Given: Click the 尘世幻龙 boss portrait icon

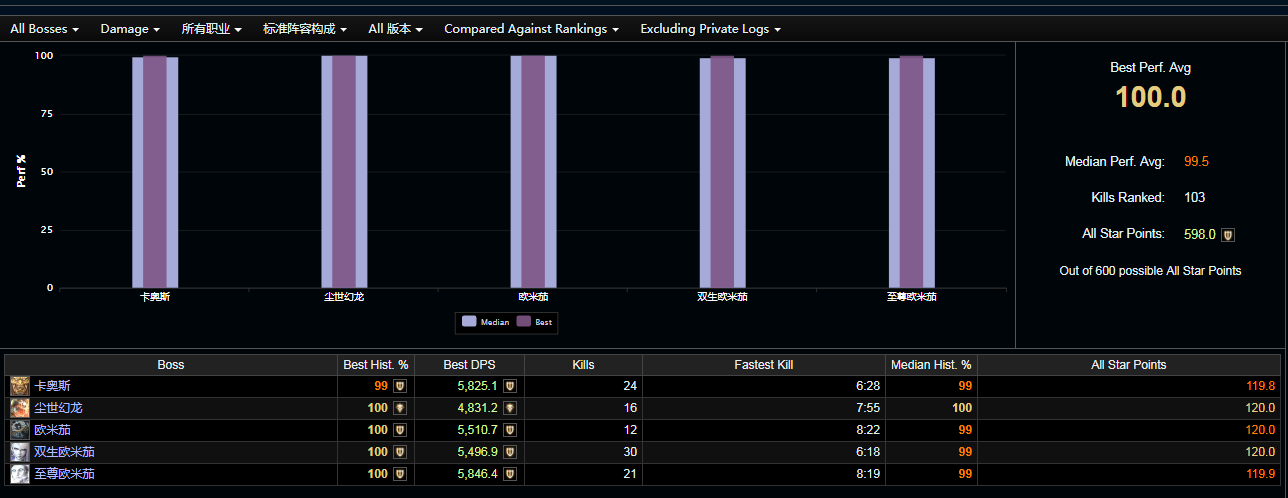Looking at the screenshot, I should (20, 408).
